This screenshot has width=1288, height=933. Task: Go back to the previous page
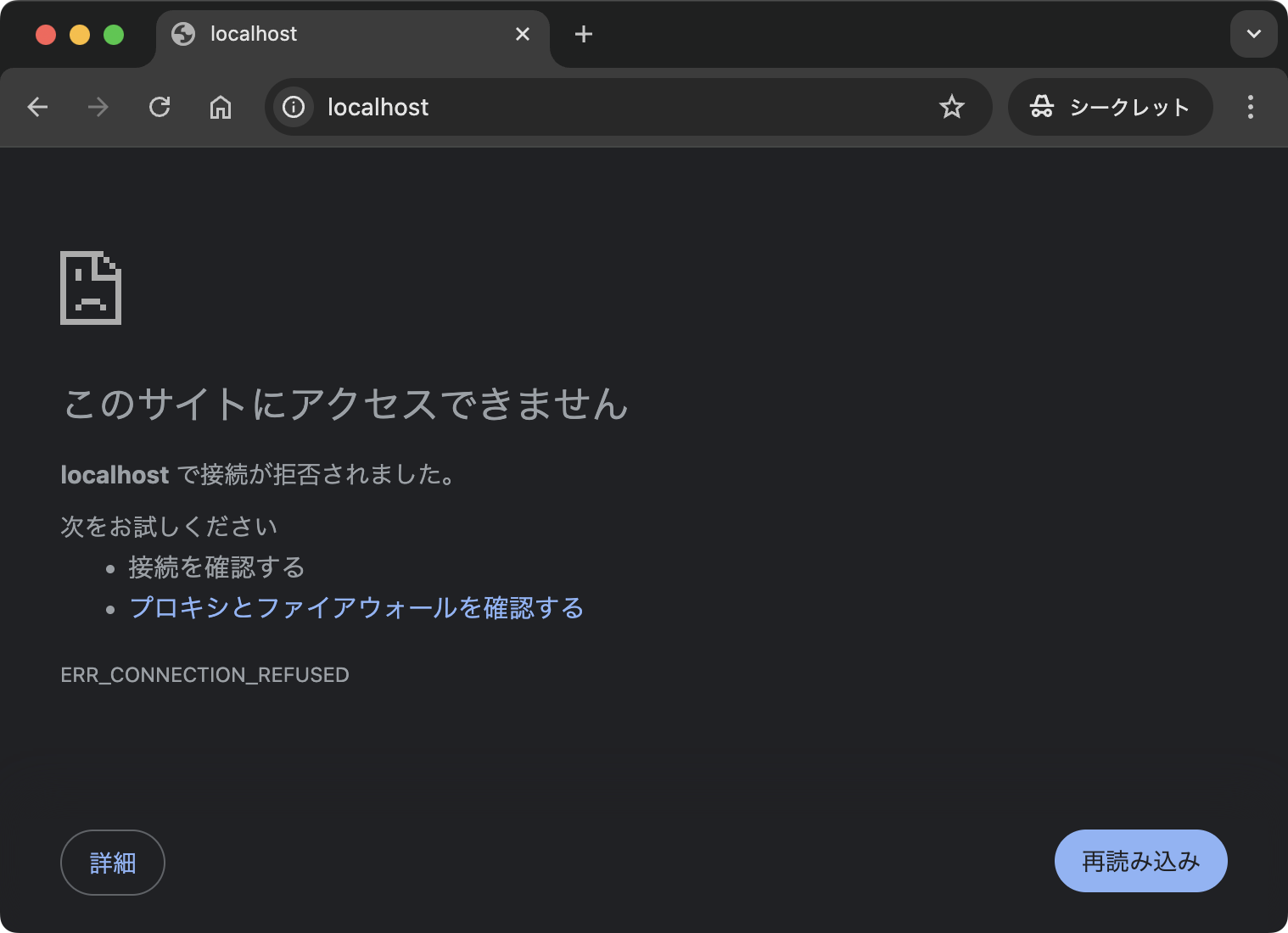pyautogui.click(x=37, y=107)
